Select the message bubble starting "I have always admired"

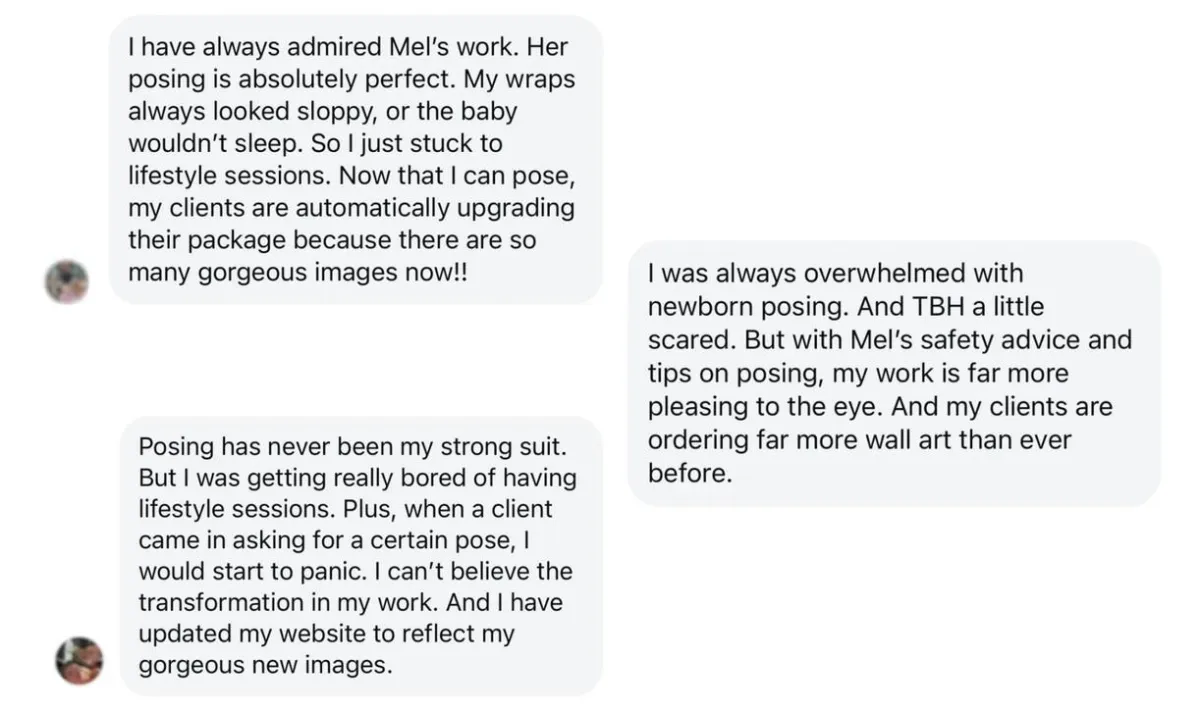tap(355, 160)
